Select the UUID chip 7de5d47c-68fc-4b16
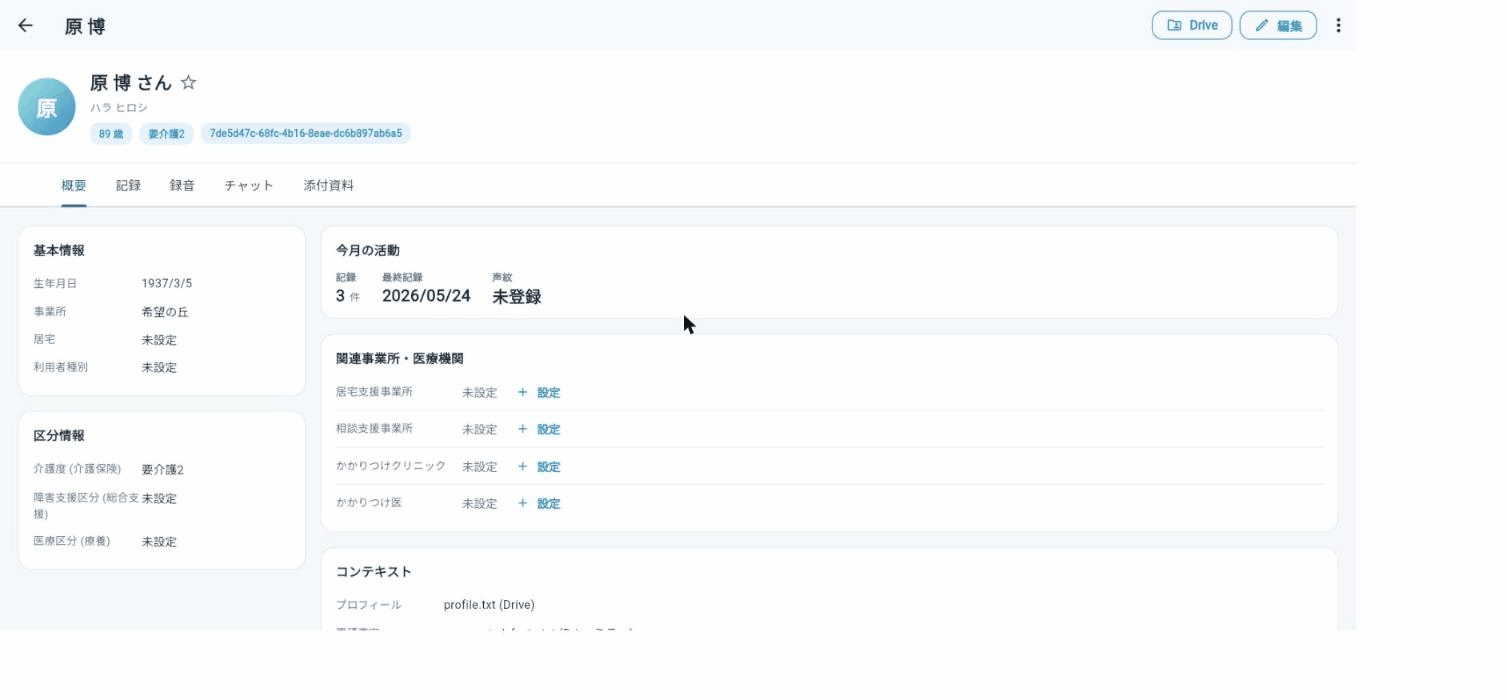This screenshot has width=1507, height=700. pos(306,134)
